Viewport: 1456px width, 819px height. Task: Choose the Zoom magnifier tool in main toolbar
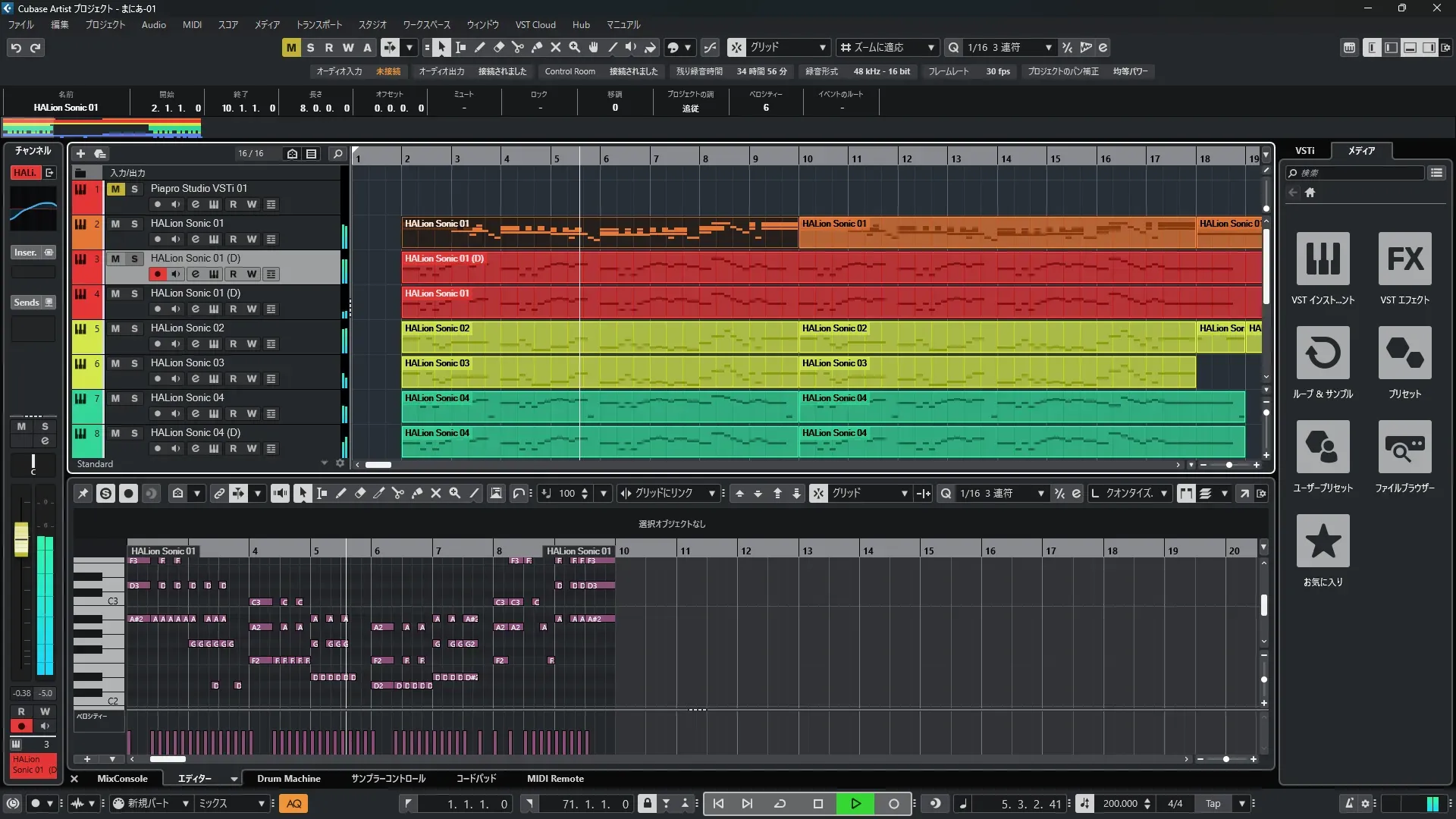[x=574, y=48]
